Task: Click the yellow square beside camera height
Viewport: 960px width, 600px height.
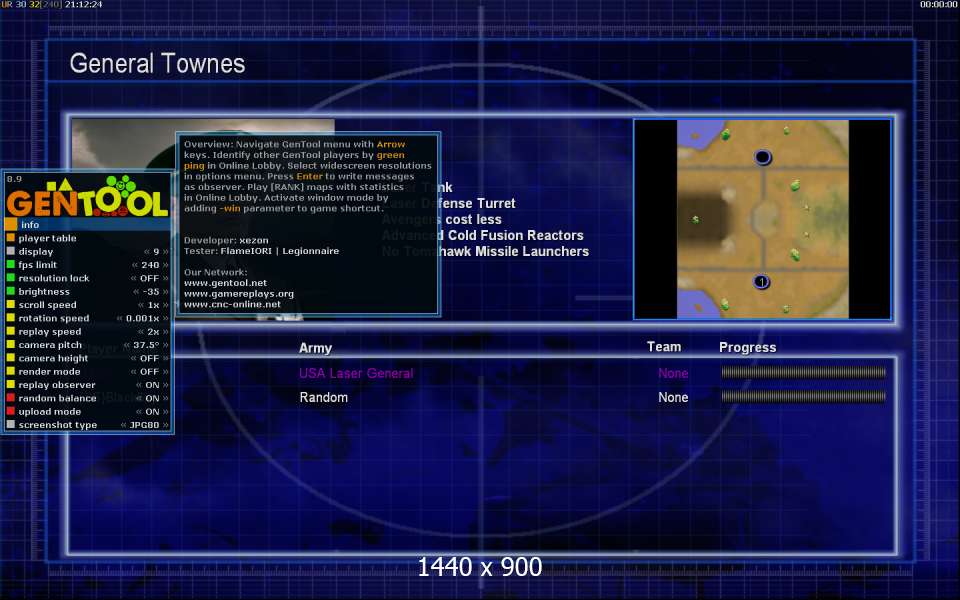Action: point(10,358)
